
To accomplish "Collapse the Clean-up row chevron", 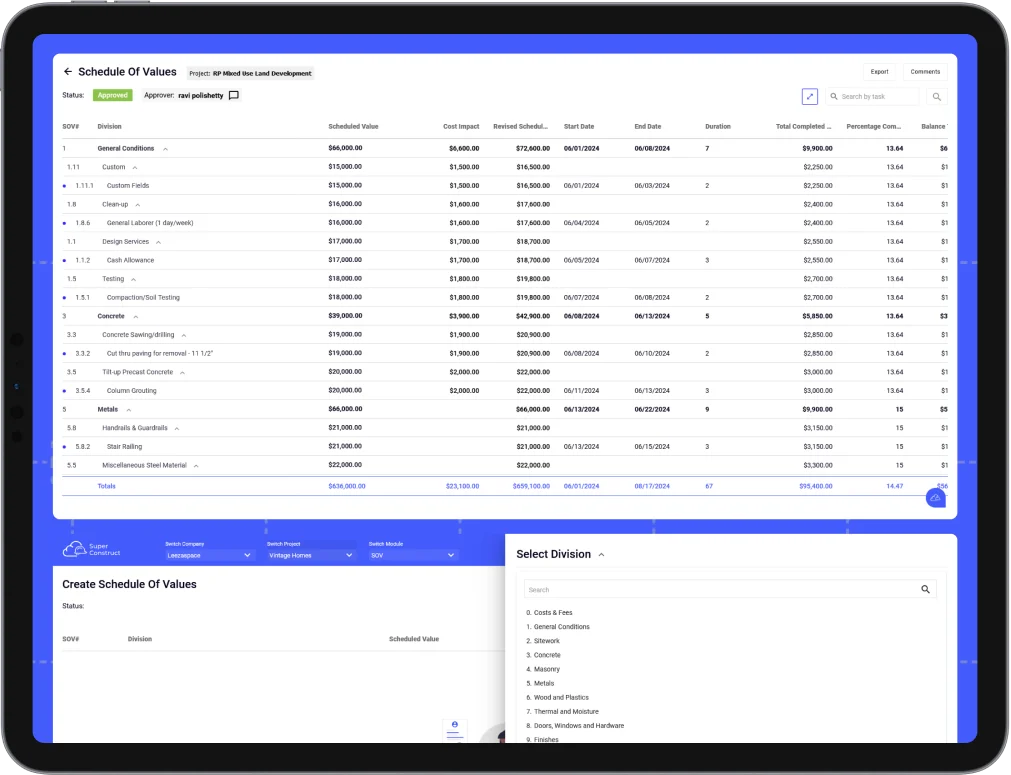I will click(x=137, y=205).
